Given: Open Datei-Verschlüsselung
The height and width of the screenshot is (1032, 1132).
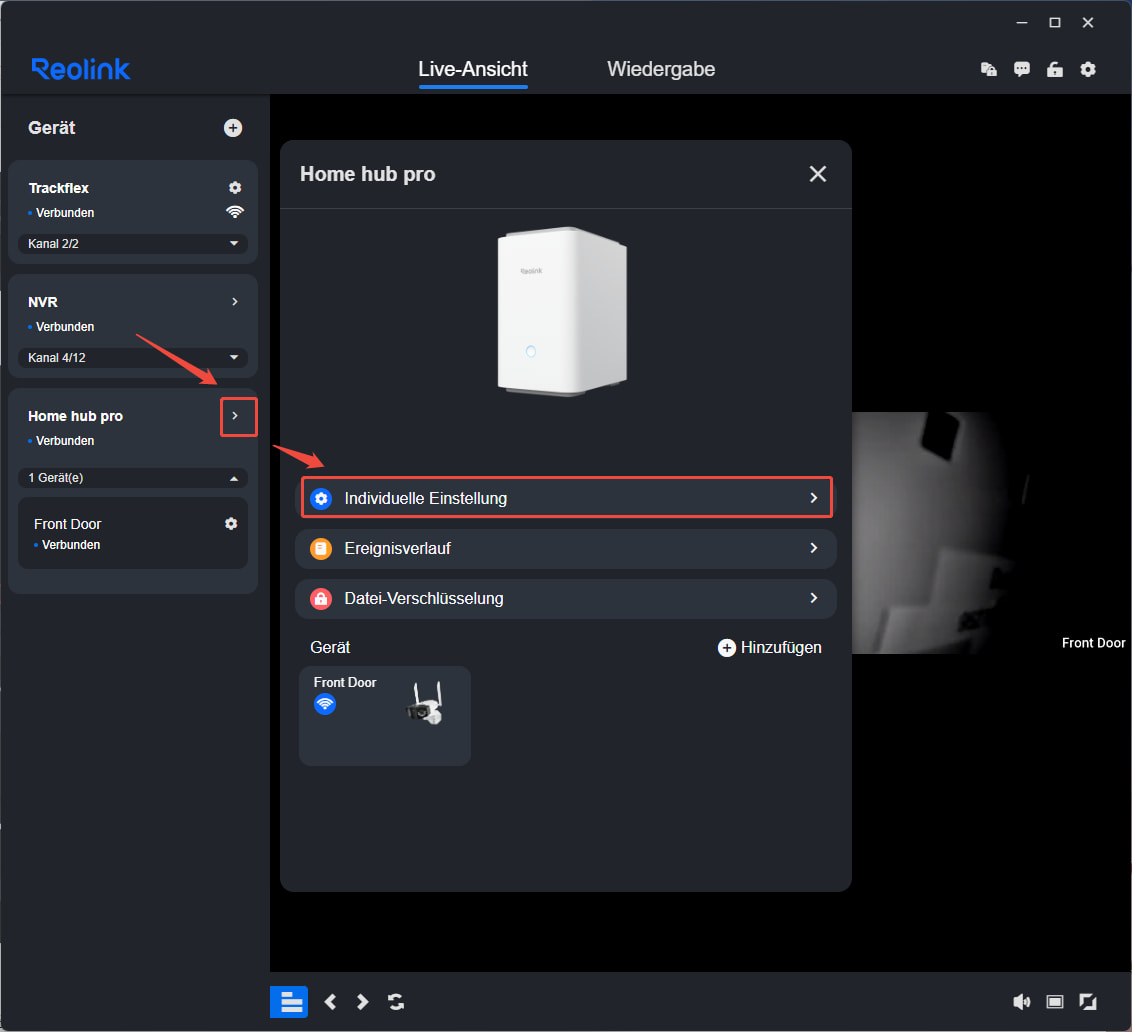Looking at the screenshot, I should [x=566, y=598].
